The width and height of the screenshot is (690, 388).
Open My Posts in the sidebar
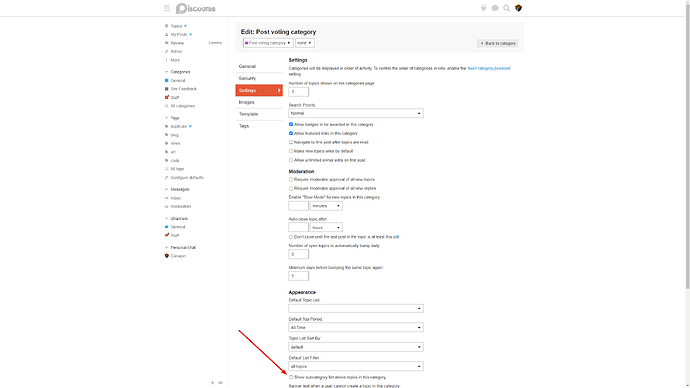pyautogui.click(x=179, y=34)
